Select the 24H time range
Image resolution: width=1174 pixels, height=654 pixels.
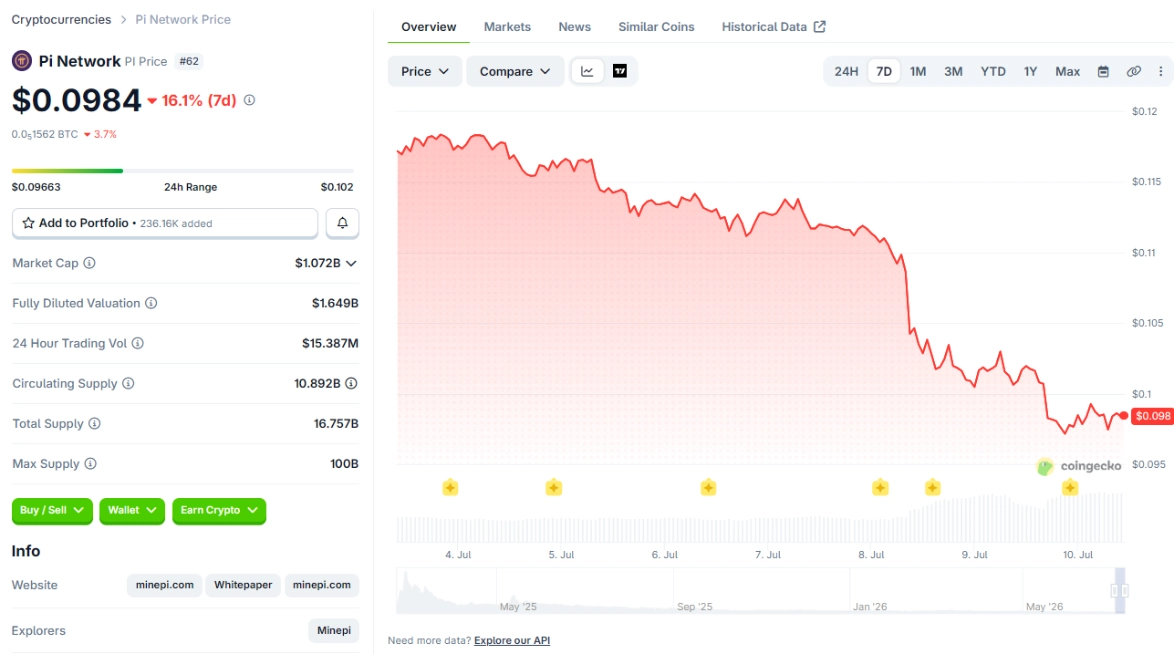846,71
